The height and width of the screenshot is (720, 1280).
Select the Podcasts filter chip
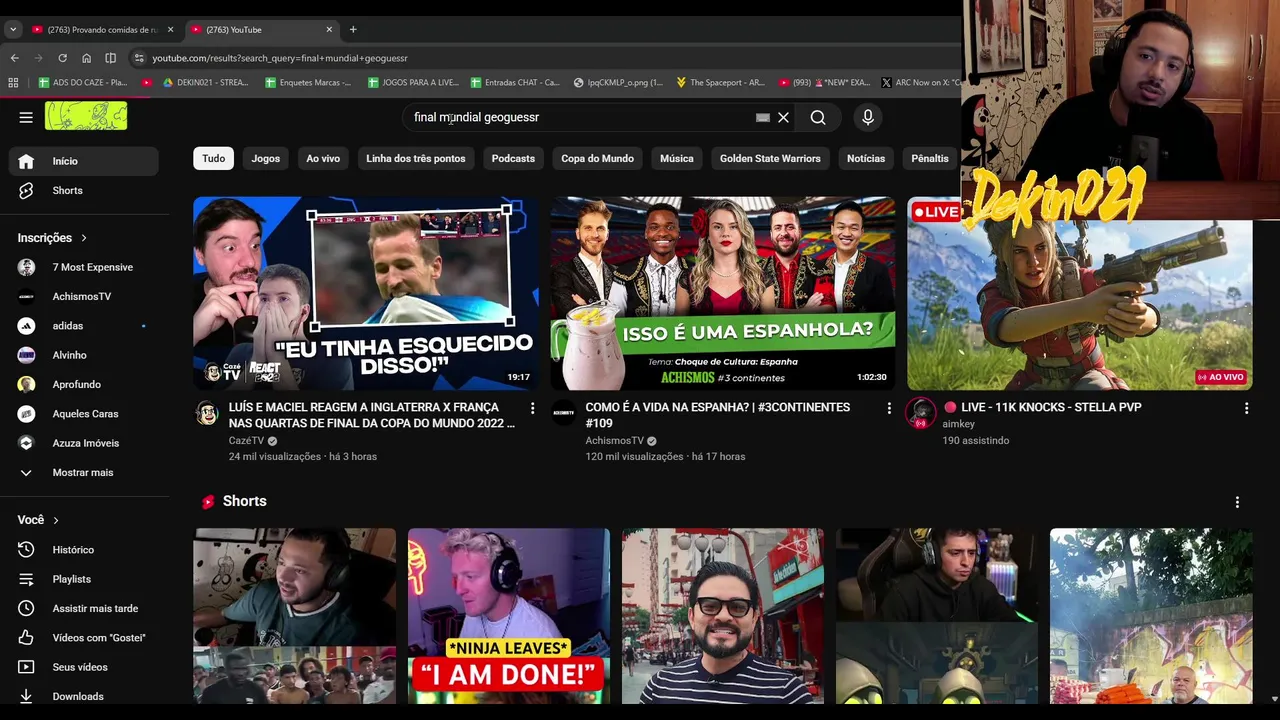pos(513,158)
